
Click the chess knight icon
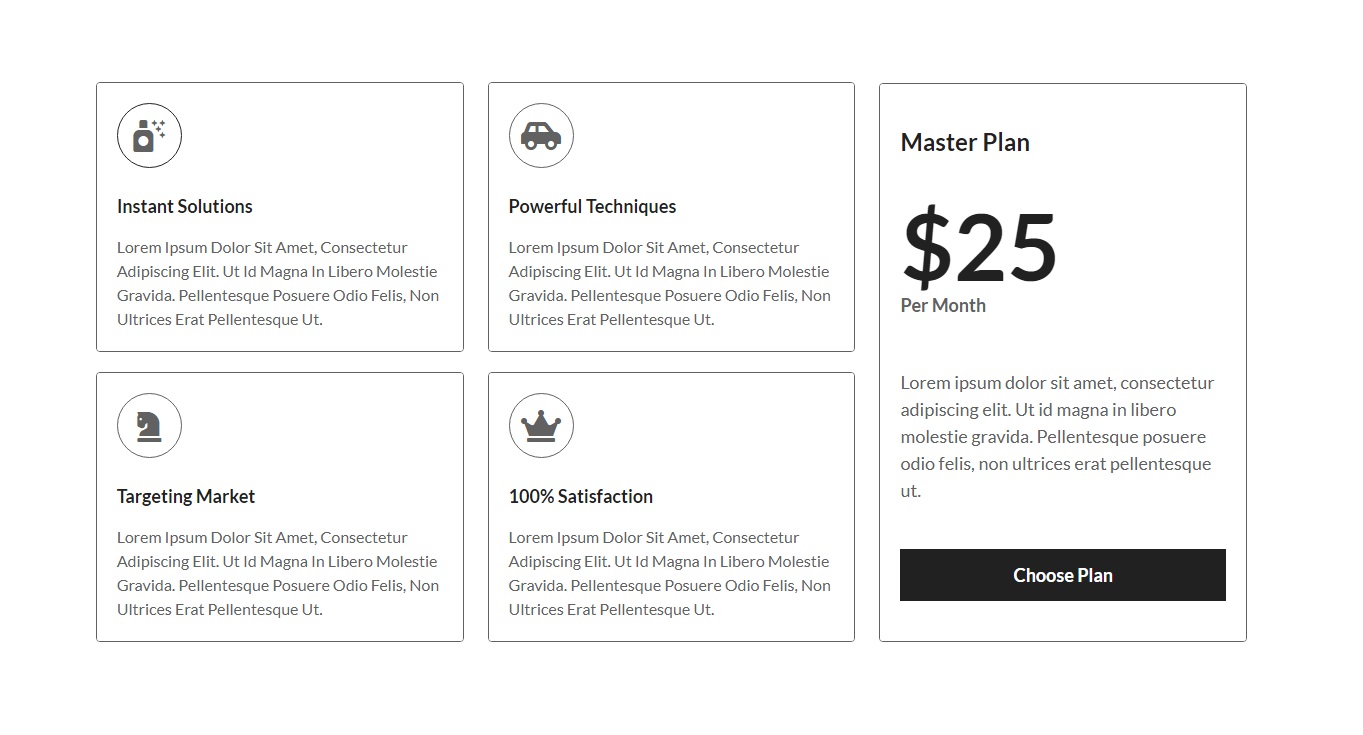tap(149, 425)
